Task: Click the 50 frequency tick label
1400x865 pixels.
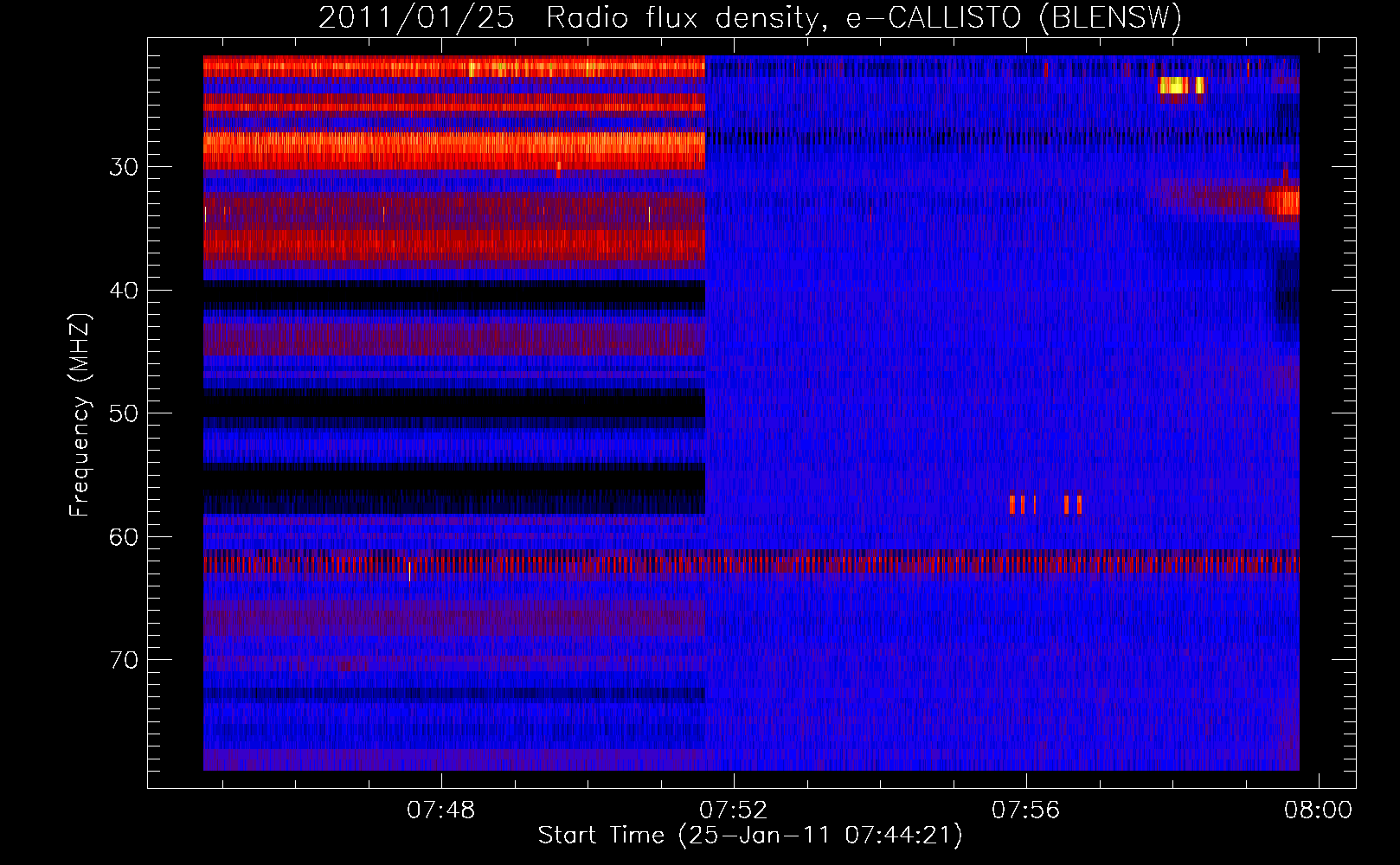Action: [x=124, y=413]
